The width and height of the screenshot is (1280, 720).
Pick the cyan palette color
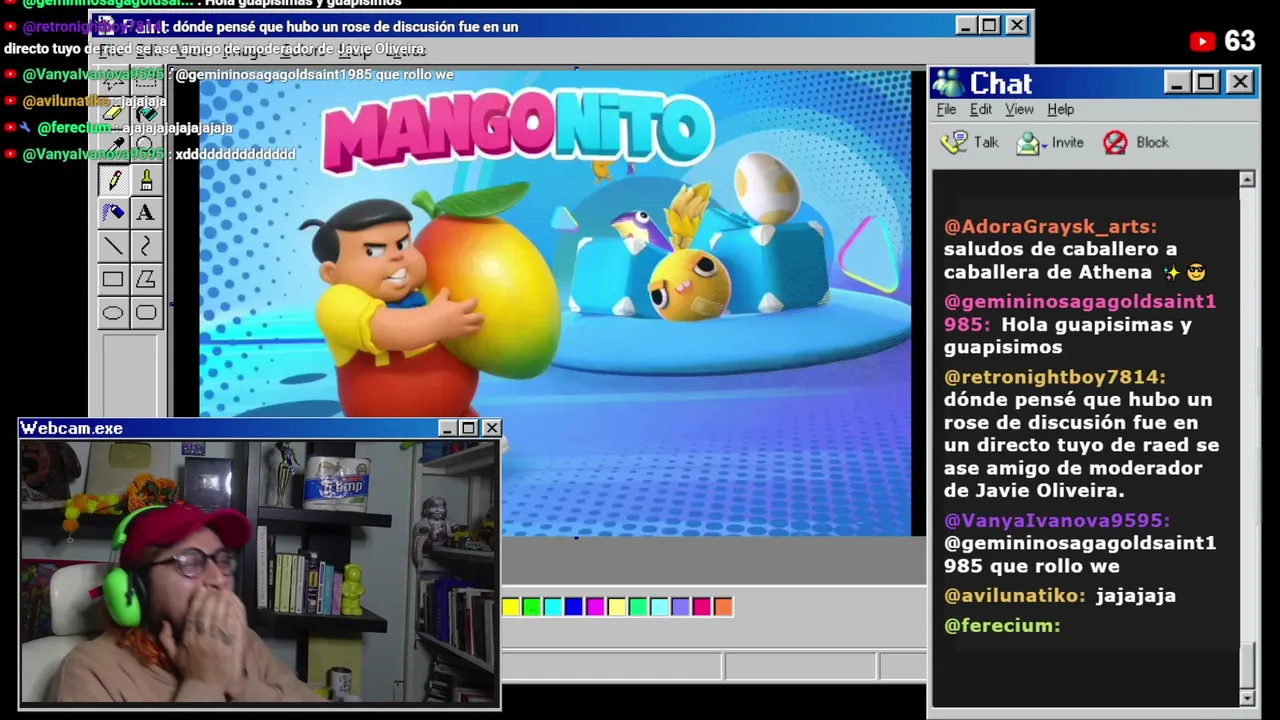553,606
